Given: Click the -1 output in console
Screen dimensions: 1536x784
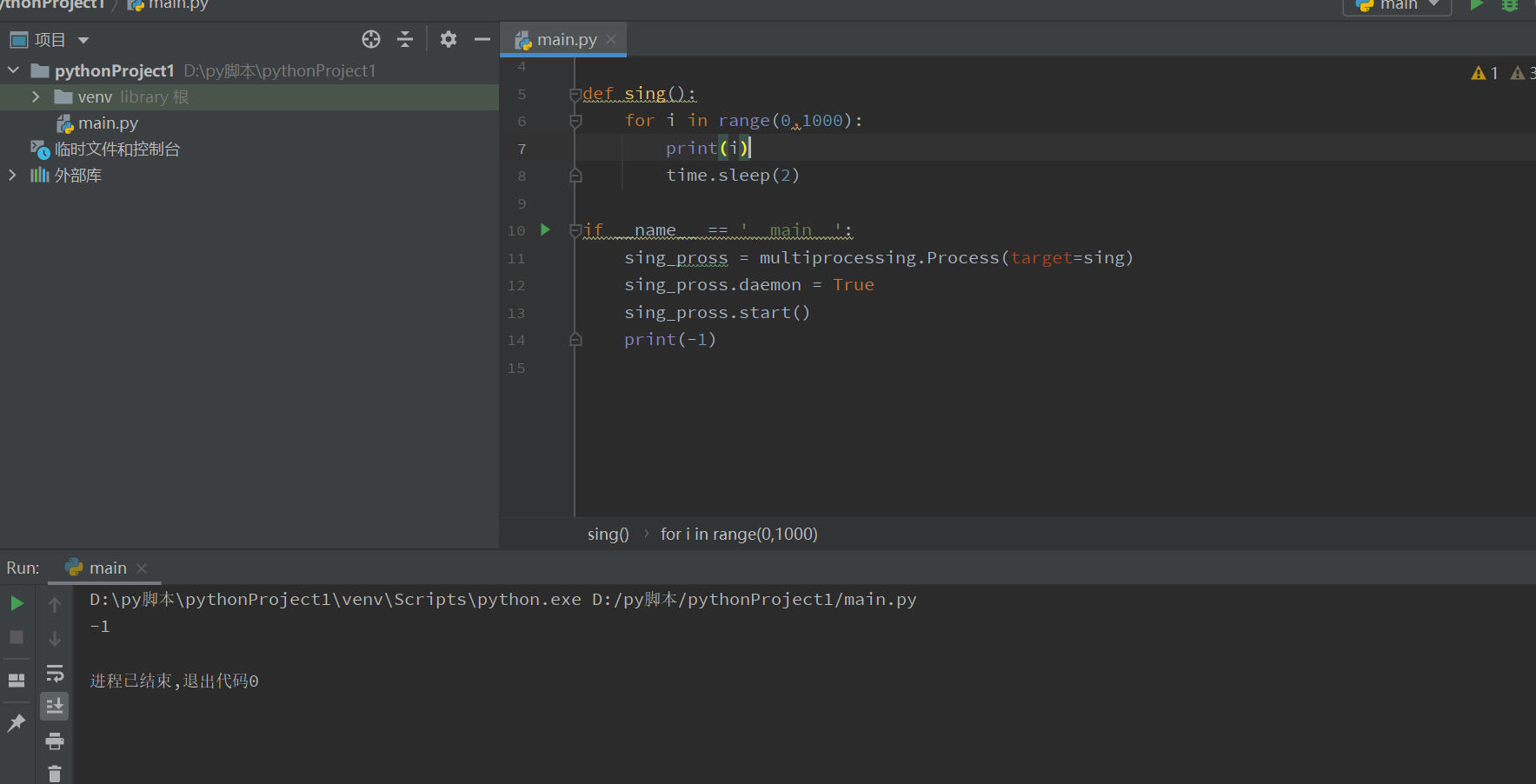Looking at the screenshot, I should [100, 627].
